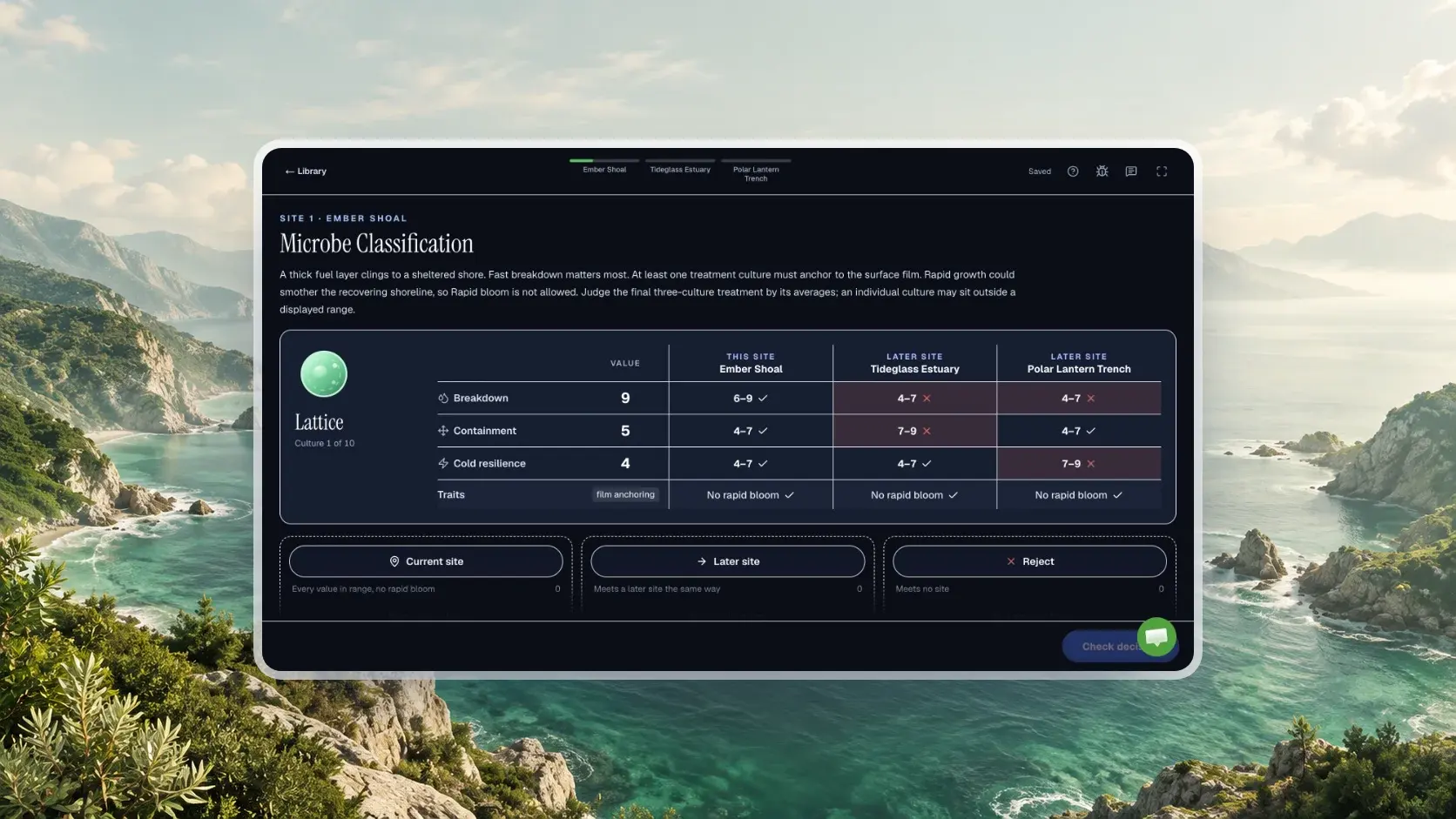Screen dimensions: 1456x819
Task: Click the film anchoring trait tag
Action: (x=625, y=494)
